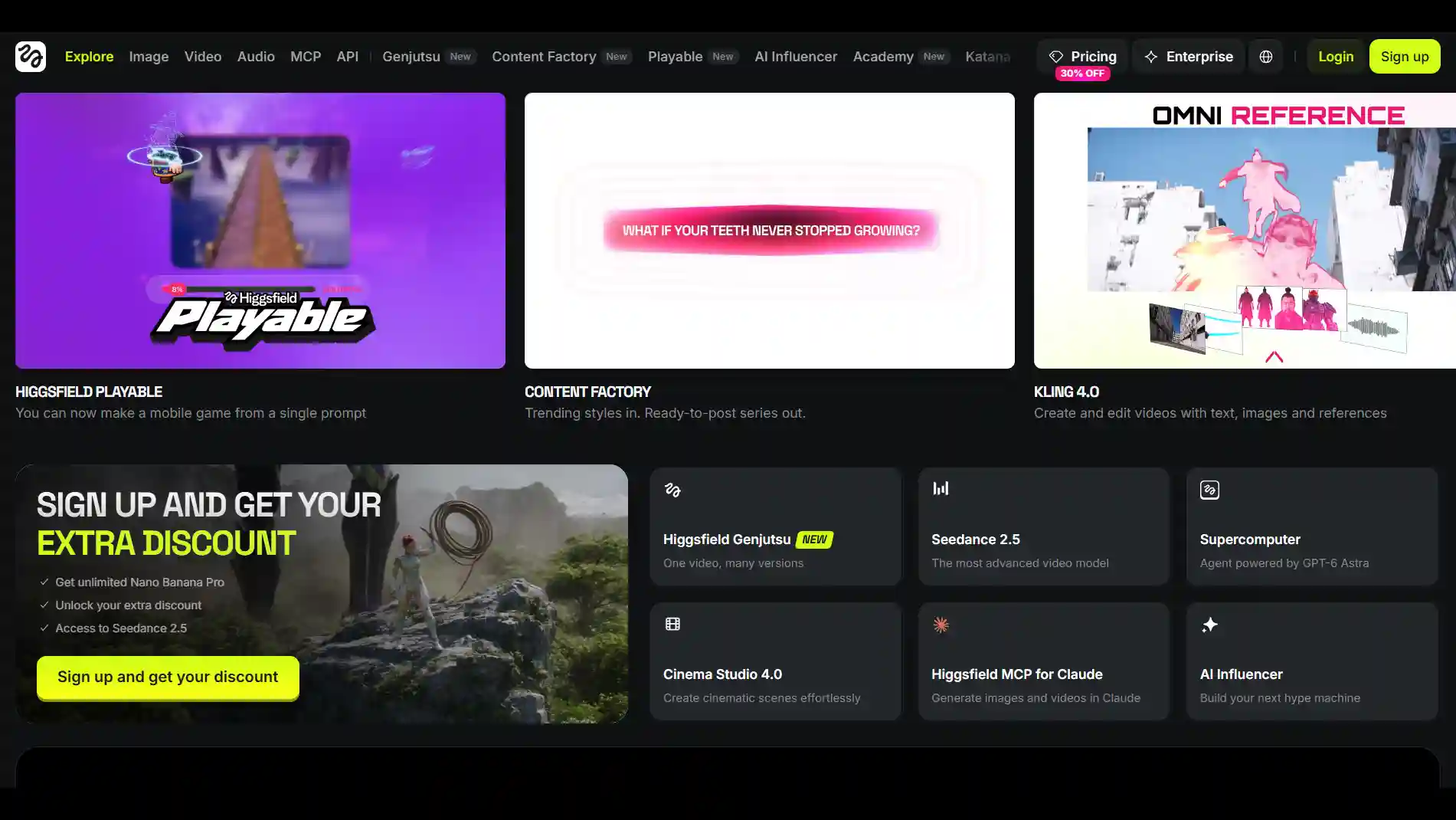Screen dimensions: 1456x820
Task: Click the HIGGSFIELD PLAYABLE heading
Action: pyautogui.click(x=89, y=392)
